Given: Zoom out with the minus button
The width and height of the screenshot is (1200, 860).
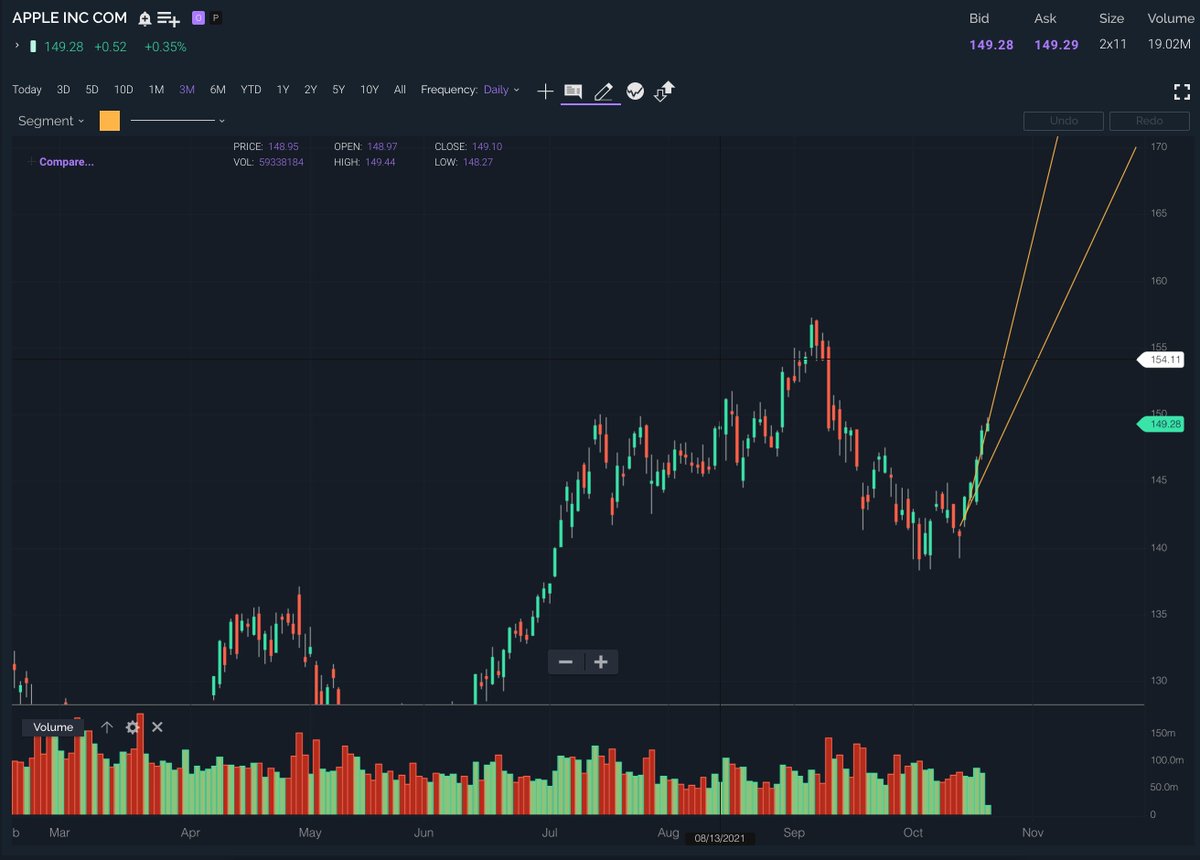Looking at the screenshot, I should [566, 662].
